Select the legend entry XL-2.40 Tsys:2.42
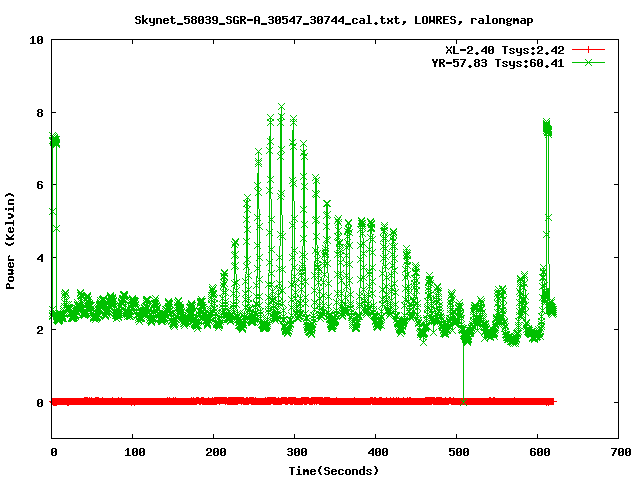 tap(504, 50)
